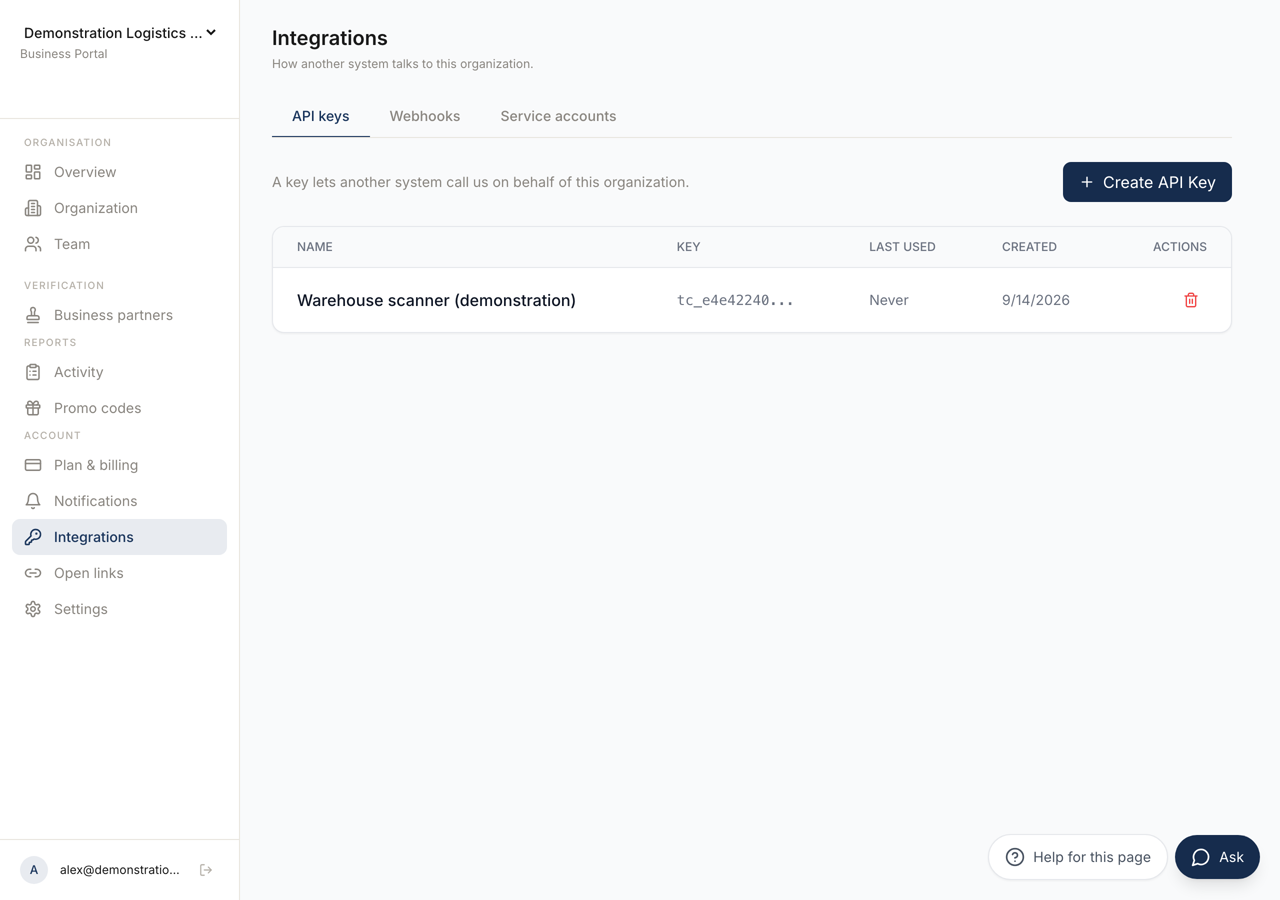Open Plan & billing in the sidebar
Image resolution: width=1280 pixels, height=900 pixels.
tap(120, 465)
